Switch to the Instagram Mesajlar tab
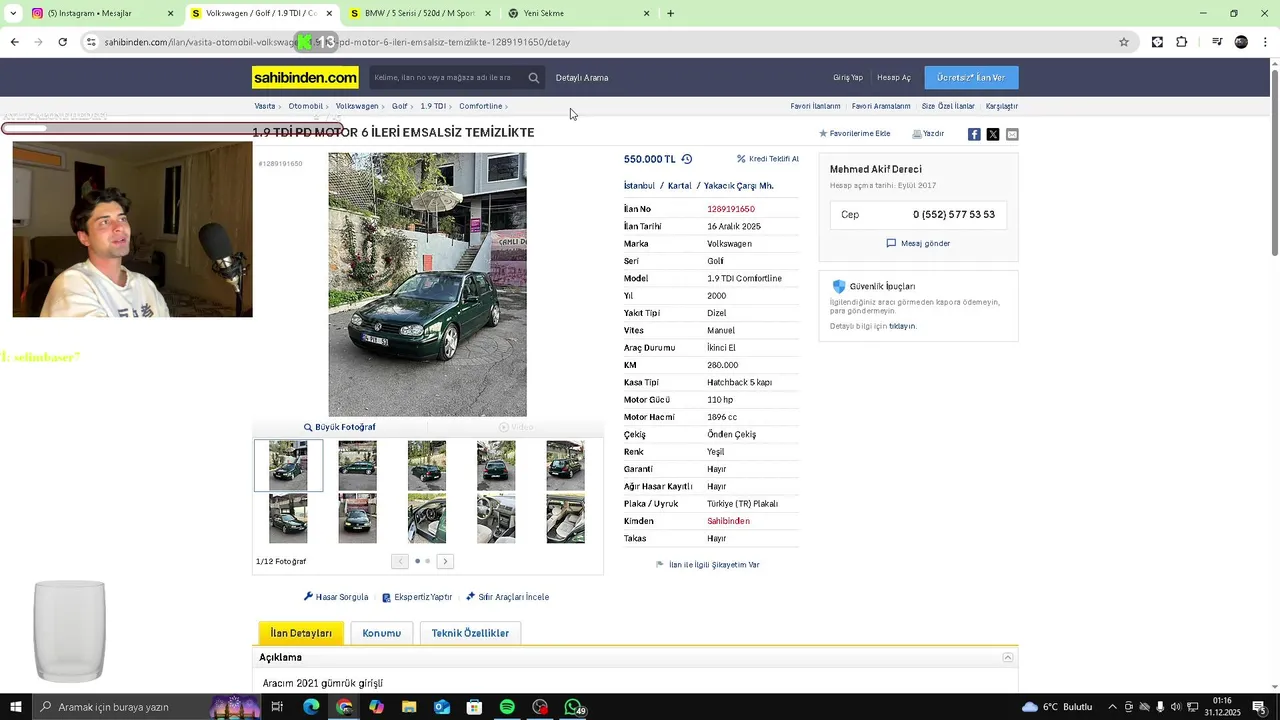 pyautogui.click(x=100, y=13)
